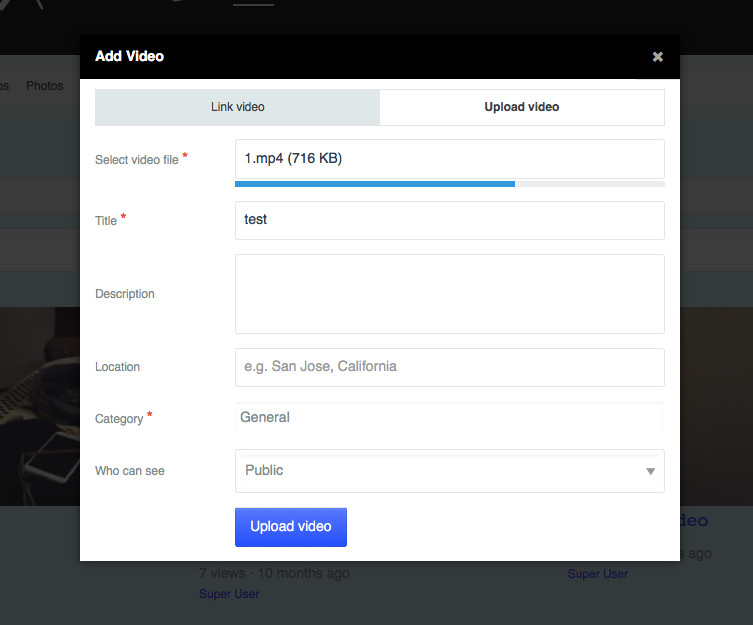The width and height of the screenshot is (753, 625).
Task: Open the Category field showing General
Action: pos(449,418)
